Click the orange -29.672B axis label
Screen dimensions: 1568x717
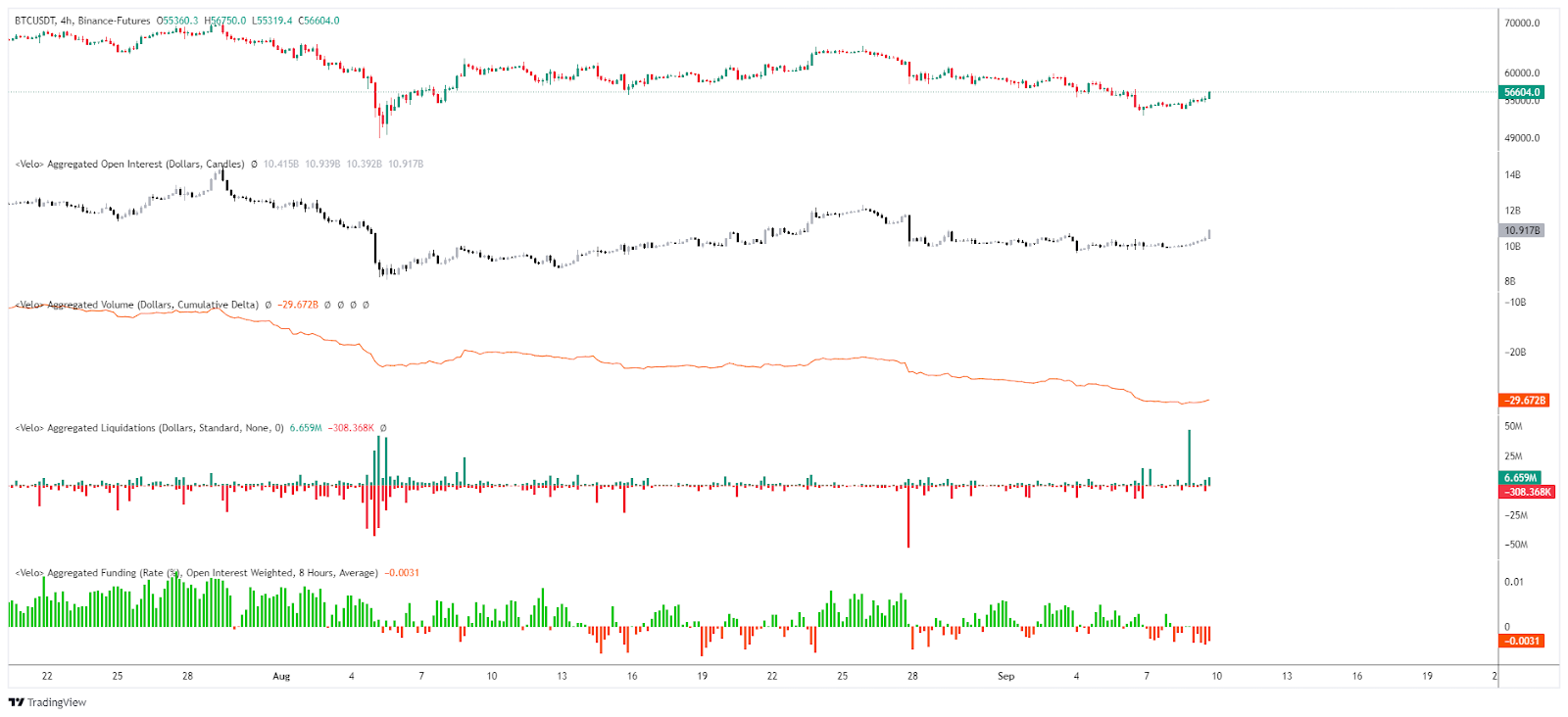pyautogui.click(x=1525, y=401)
